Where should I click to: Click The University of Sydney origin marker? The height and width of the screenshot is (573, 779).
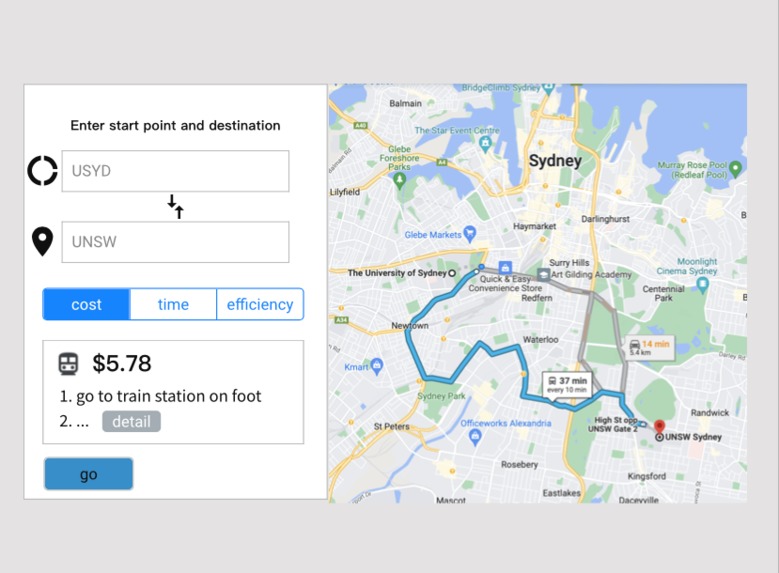pos(452,273)
